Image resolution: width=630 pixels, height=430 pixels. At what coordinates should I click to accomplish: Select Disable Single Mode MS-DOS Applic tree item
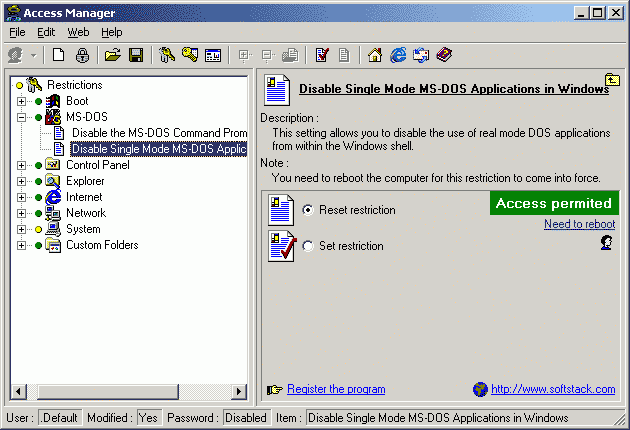click(159, 149)
